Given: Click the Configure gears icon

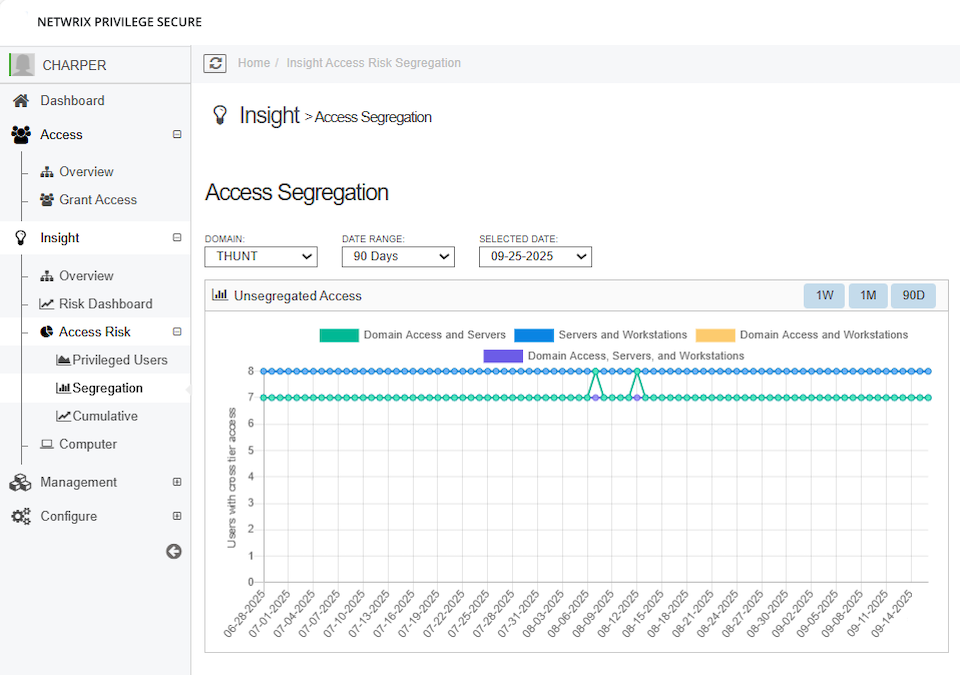Looking at the screenshot, I should click(21, 516).
